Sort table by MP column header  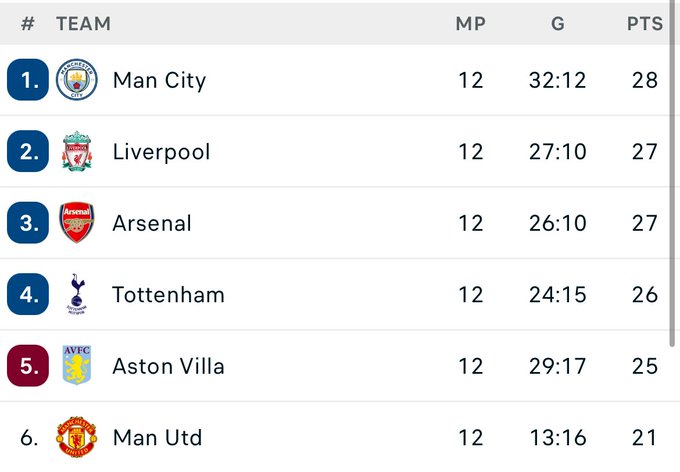pyautogui.click(x=471, y=23)
